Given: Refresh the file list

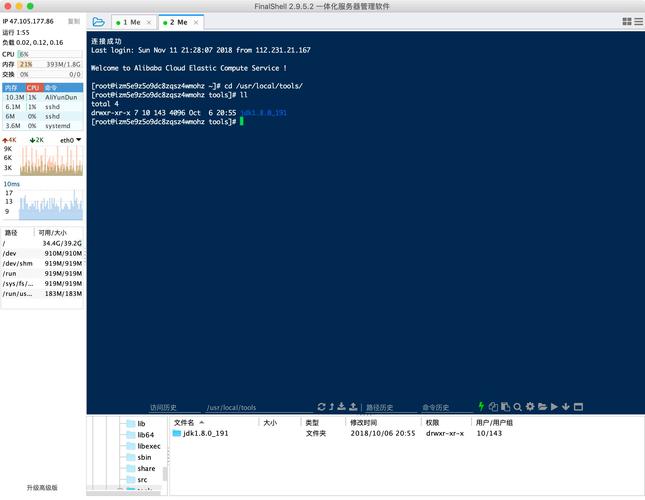Looking at the screenshot, I should 322,407.
